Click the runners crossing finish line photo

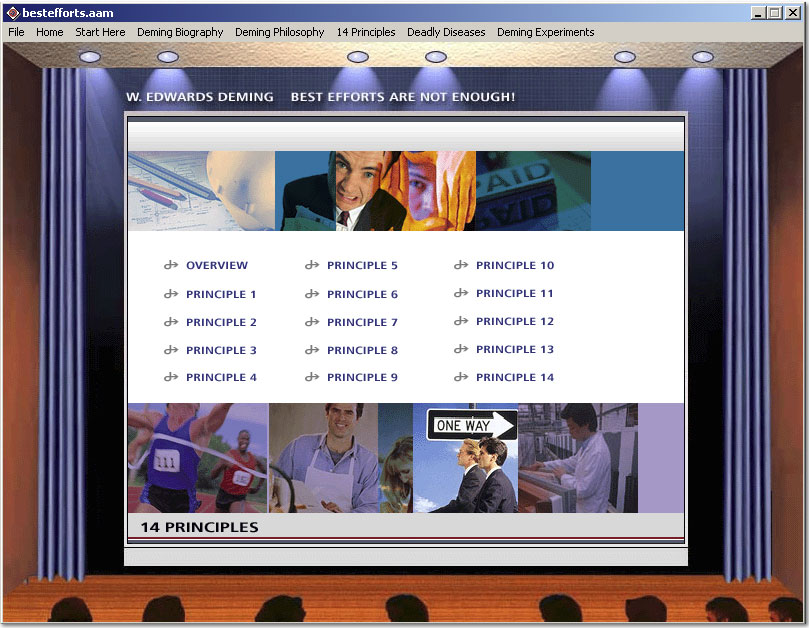click(x=197, y=458)
